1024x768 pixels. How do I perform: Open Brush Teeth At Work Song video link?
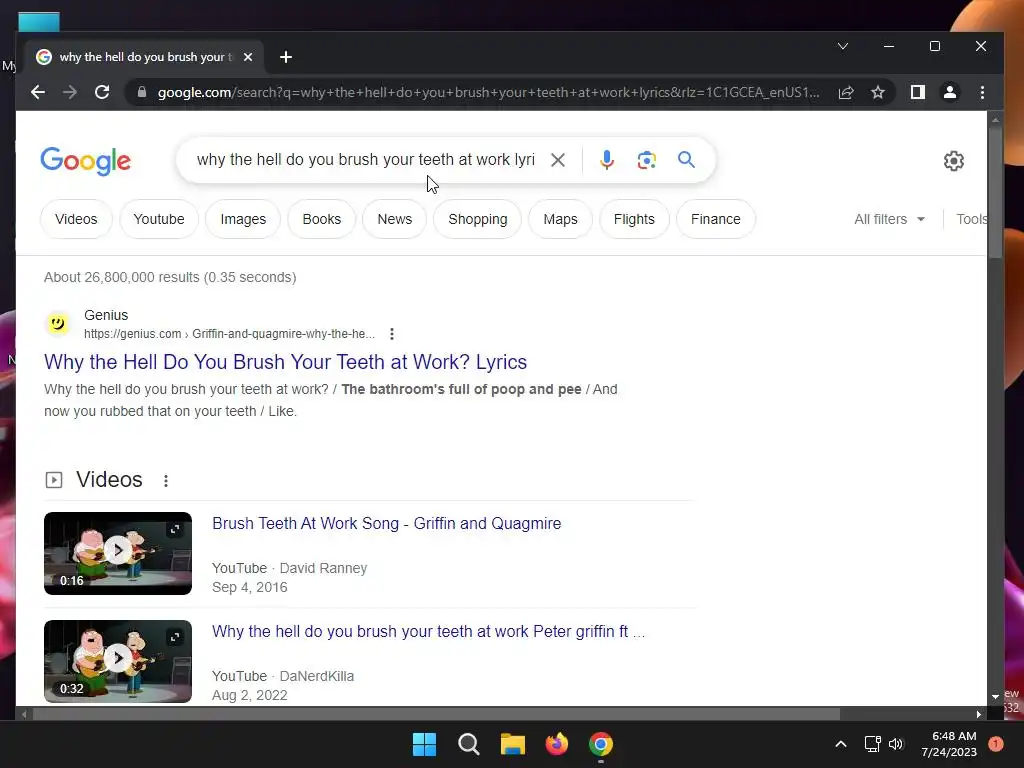pos(387,524)
